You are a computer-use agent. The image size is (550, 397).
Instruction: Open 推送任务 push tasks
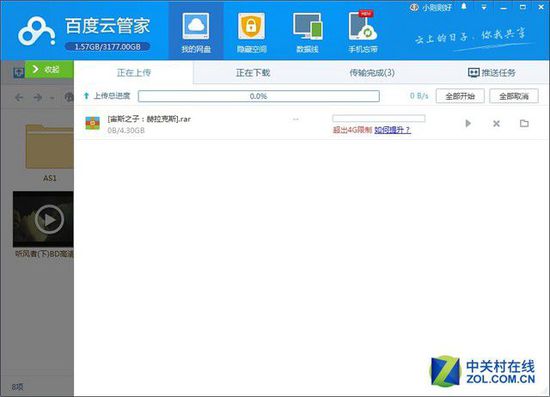tap(492, 73)
